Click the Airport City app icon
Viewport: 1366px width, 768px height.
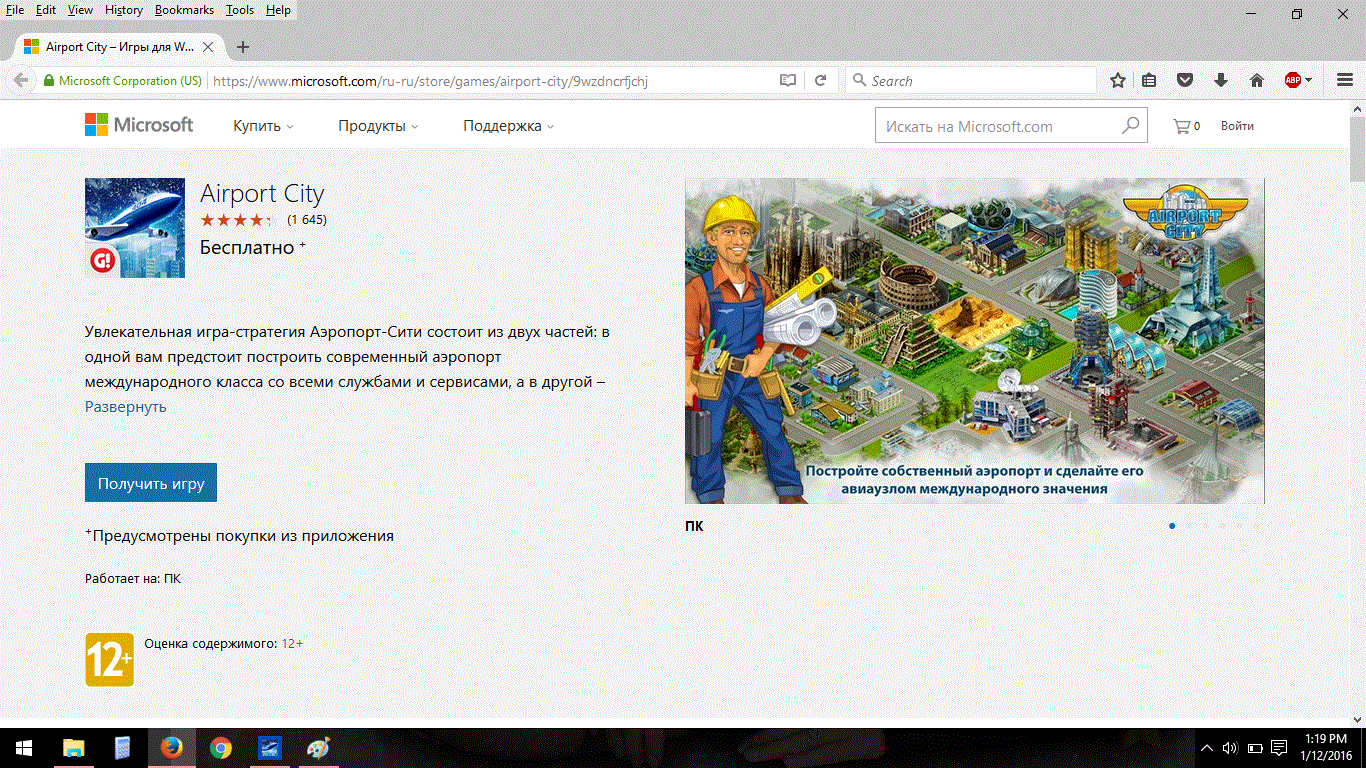pos(135,228)
